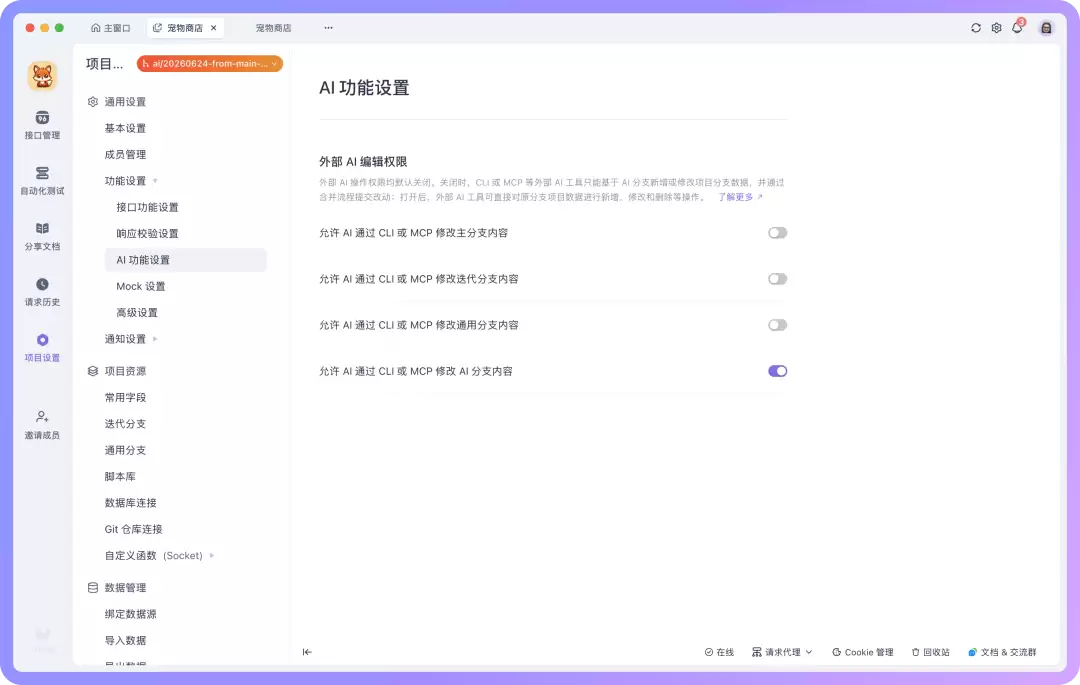Click the 通用设置 gear icon
This screenshot has height=685, width=1080.
pyautogui.click(x=93, y=102)
